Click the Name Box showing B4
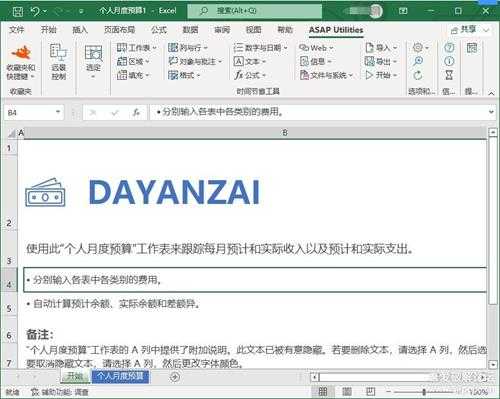The height and width of the screenshot is (399, 500). pos(29,113)
